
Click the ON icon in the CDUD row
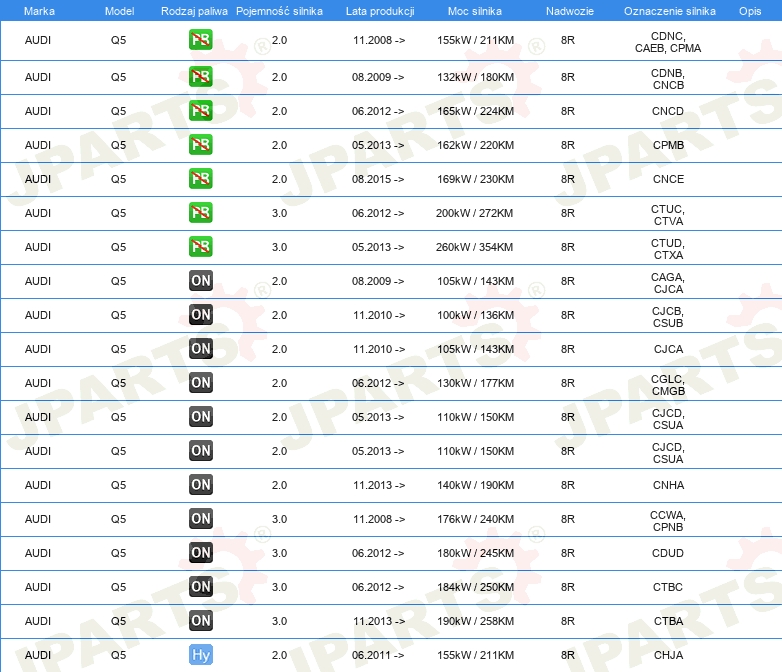pos(200,553)
